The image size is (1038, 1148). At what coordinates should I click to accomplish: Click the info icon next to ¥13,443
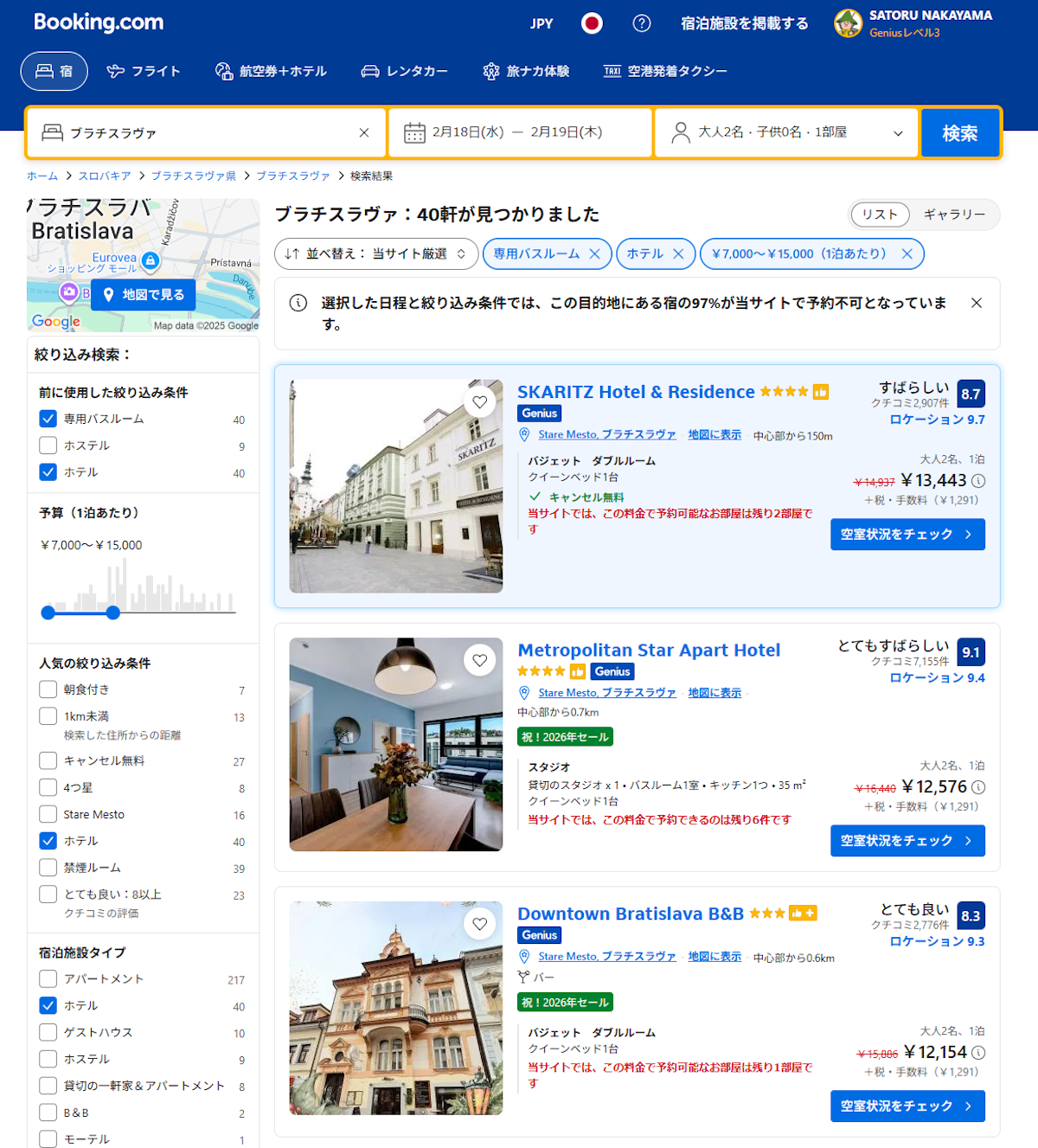978,481
